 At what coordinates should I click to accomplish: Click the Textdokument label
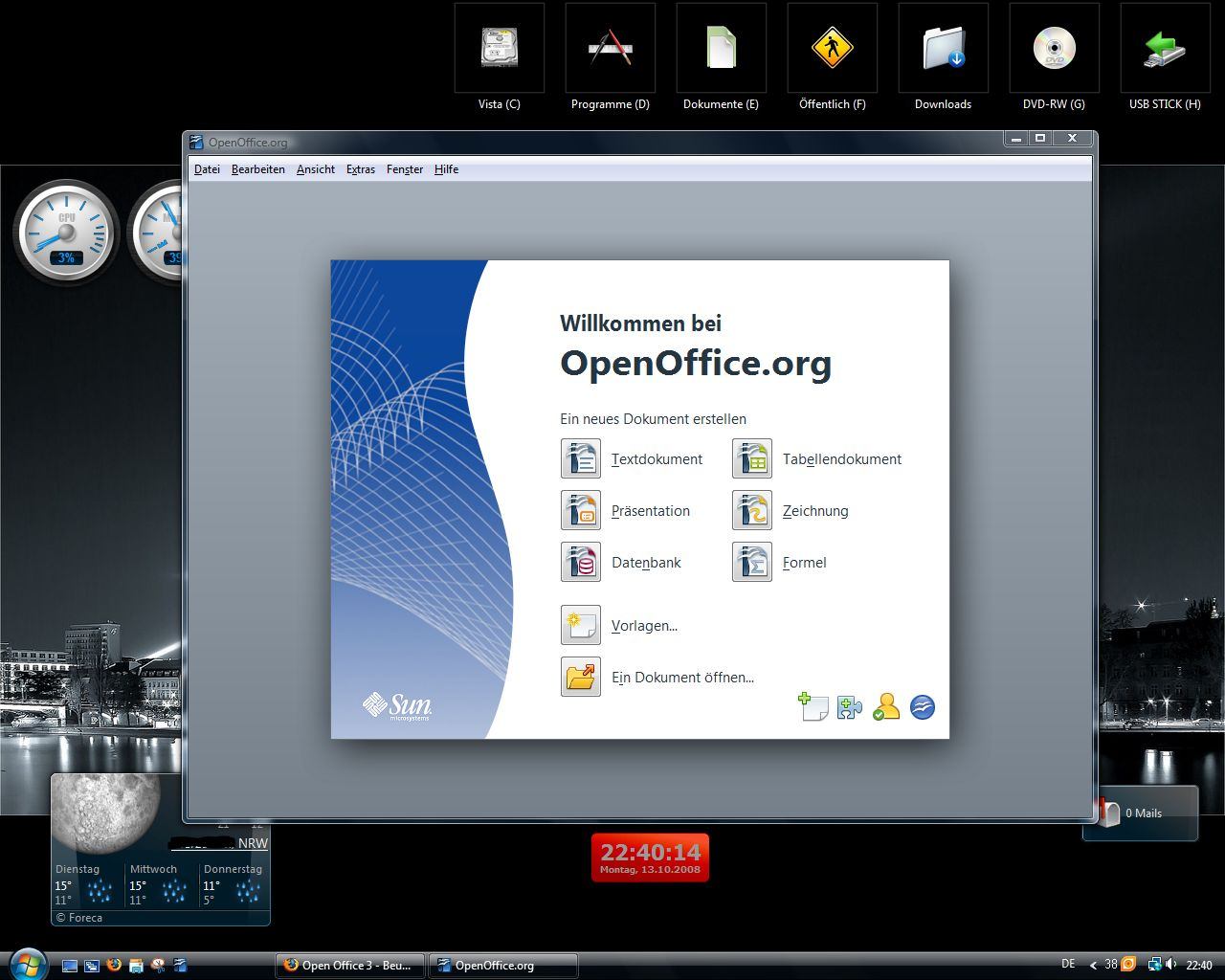657,459
